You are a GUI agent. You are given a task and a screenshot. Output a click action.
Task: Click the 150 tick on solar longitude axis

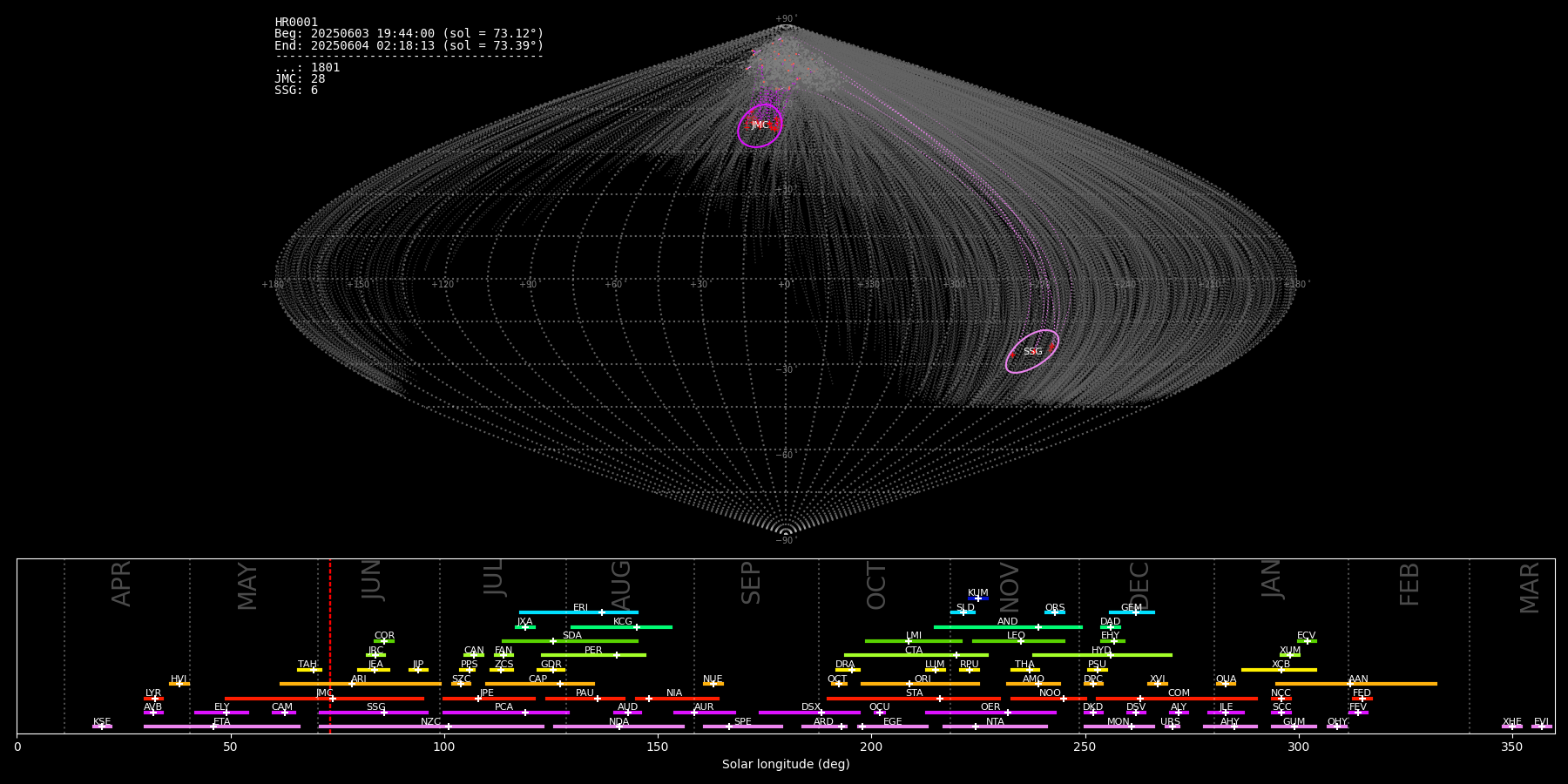pos(658,747)
